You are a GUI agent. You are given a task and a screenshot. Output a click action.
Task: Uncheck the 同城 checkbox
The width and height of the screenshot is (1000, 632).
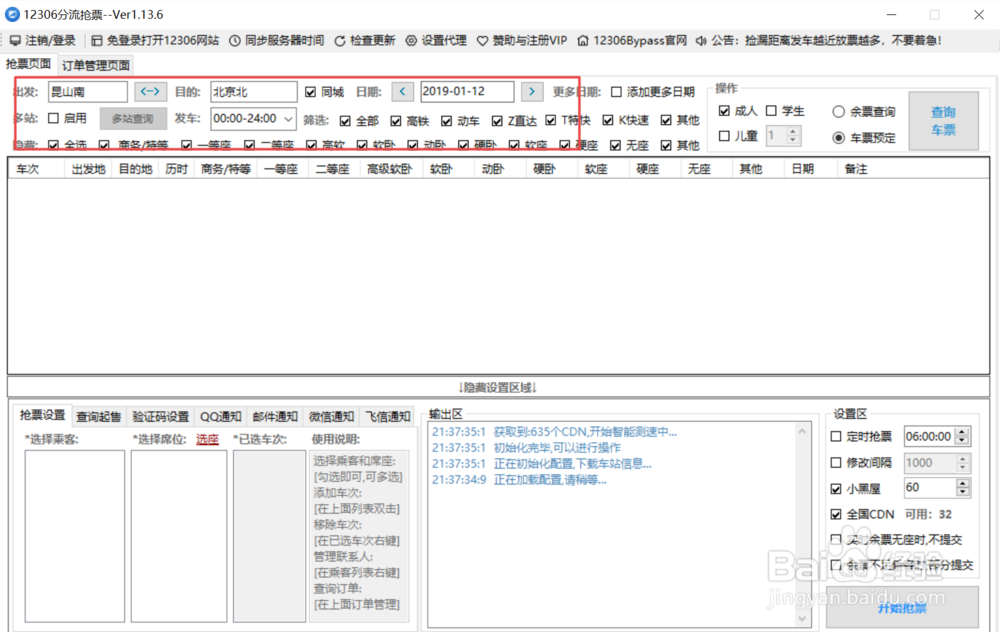pyautogui.click(x=311, y=91)
